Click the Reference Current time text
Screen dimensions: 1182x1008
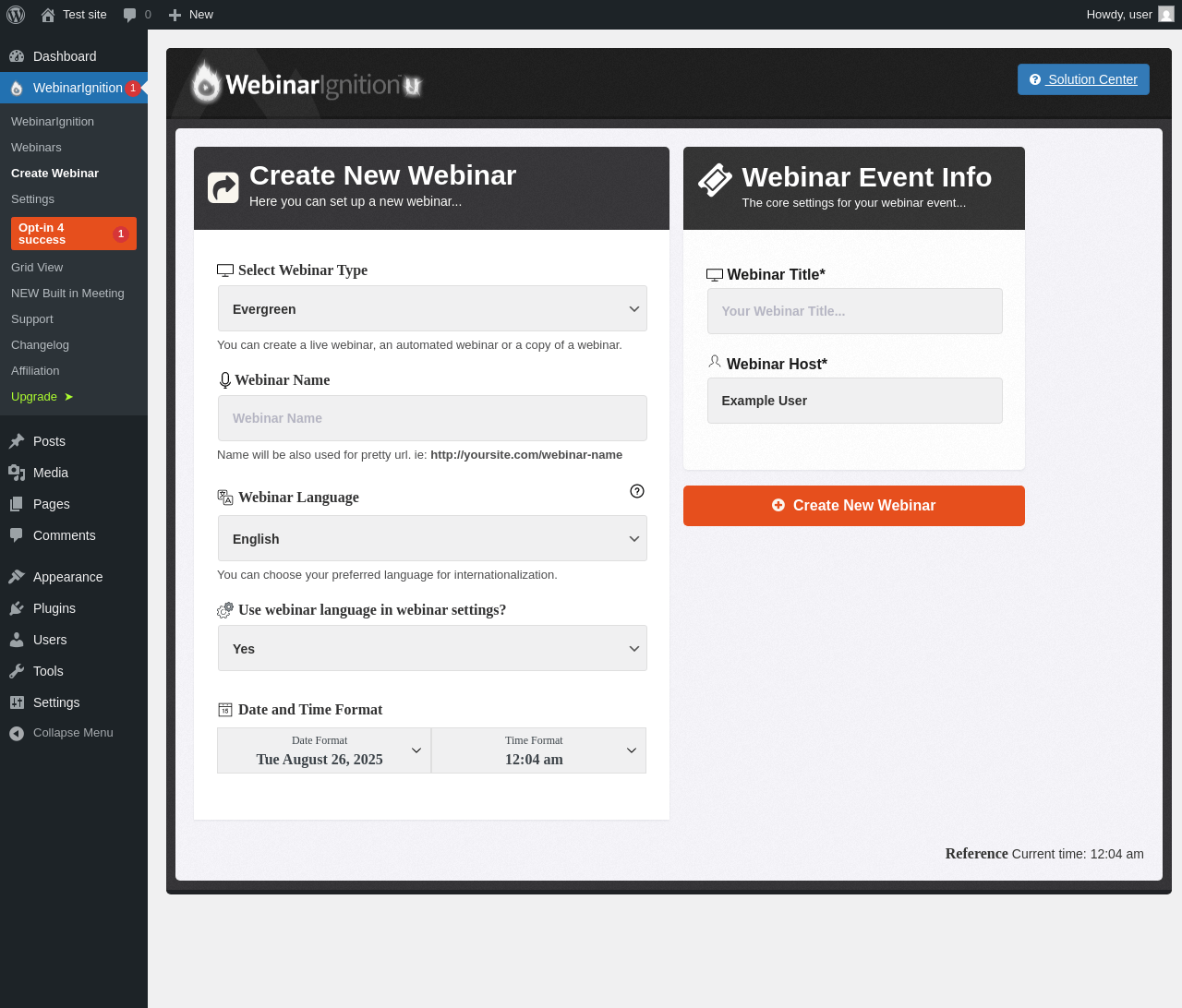(x=1044, y=854)
